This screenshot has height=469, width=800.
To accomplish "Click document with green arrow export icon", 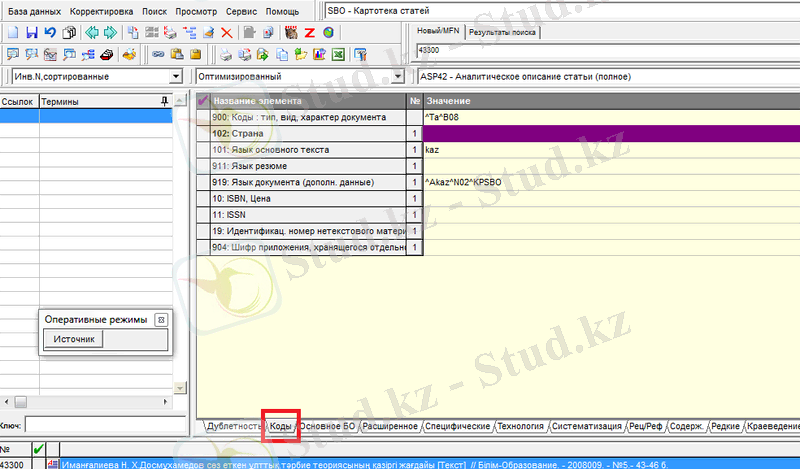I will (x=263, y=55).
